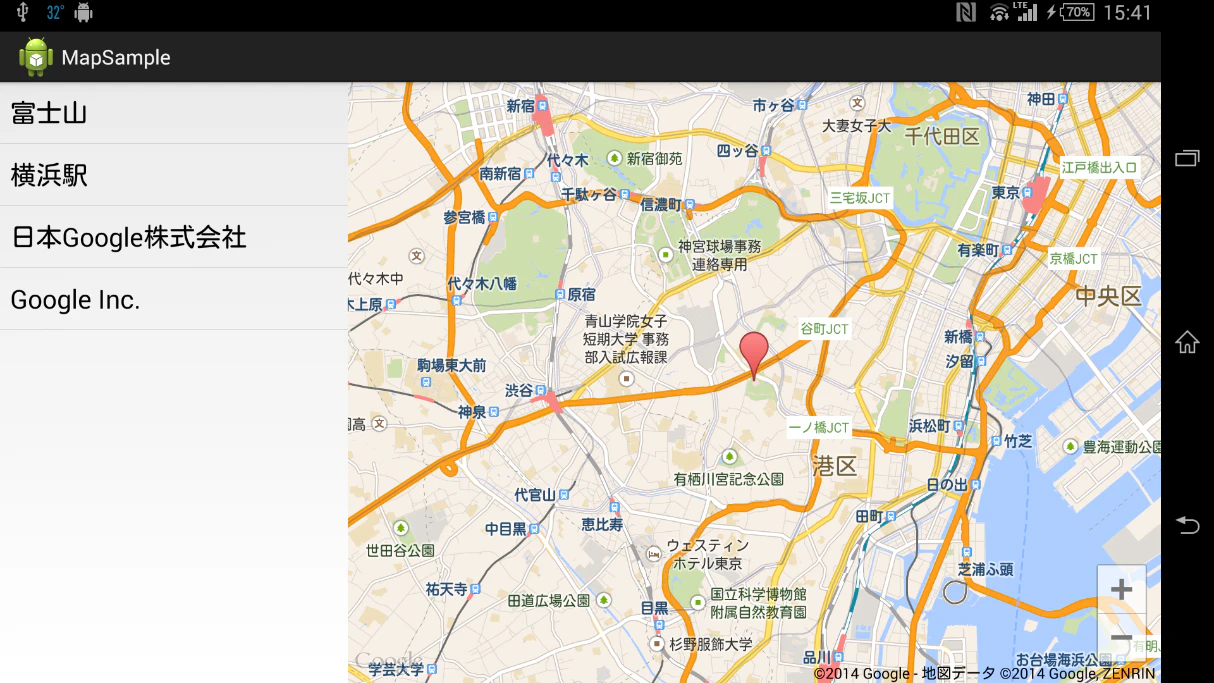The image size is (1214, 683).
Task: Tap the map copyright attribution text
Action: [x=984, y=674]
